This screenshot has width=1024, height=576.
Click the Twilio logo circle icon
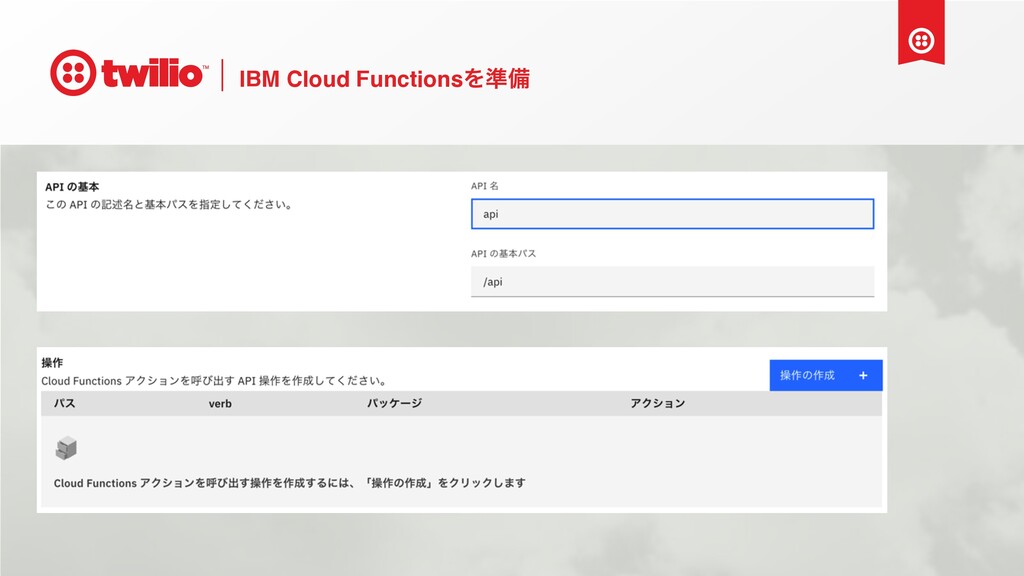[x=73, y=72]
